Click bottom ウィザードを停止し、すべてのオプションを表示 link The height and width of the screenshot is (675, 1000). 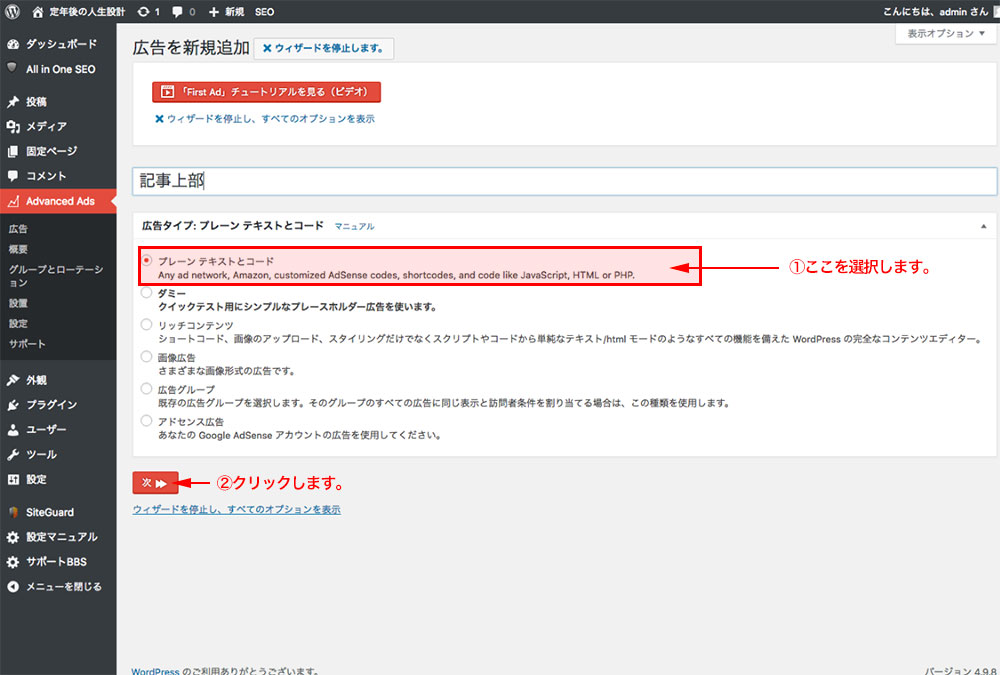point(237,509)
